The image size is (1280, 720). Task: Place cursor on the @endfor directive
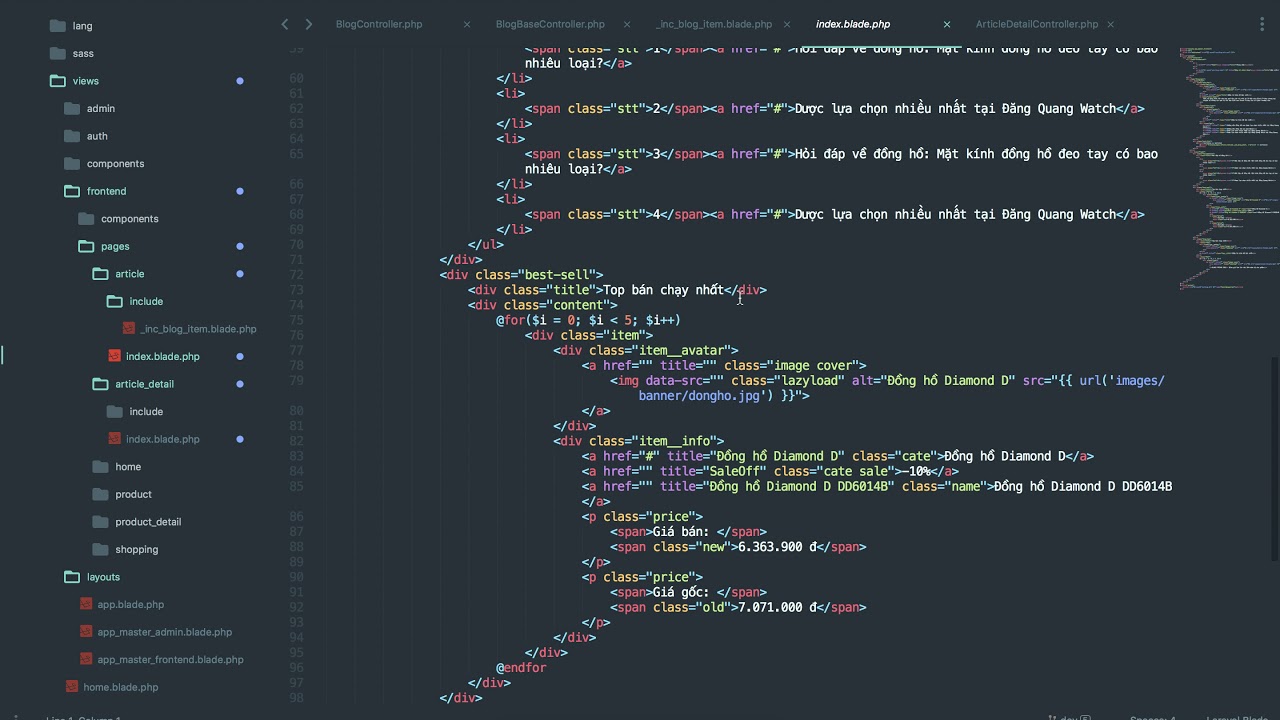[521, 667]
